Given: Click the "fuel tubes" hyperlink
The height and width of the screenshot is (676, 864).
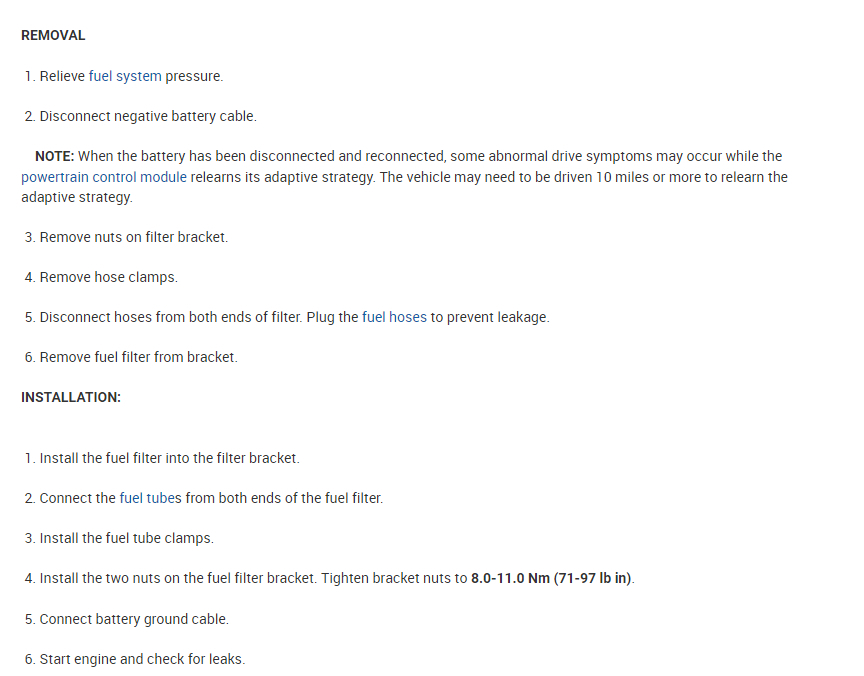Looking at the screenshot, I should pyautogui.click(x=150, y=498).
